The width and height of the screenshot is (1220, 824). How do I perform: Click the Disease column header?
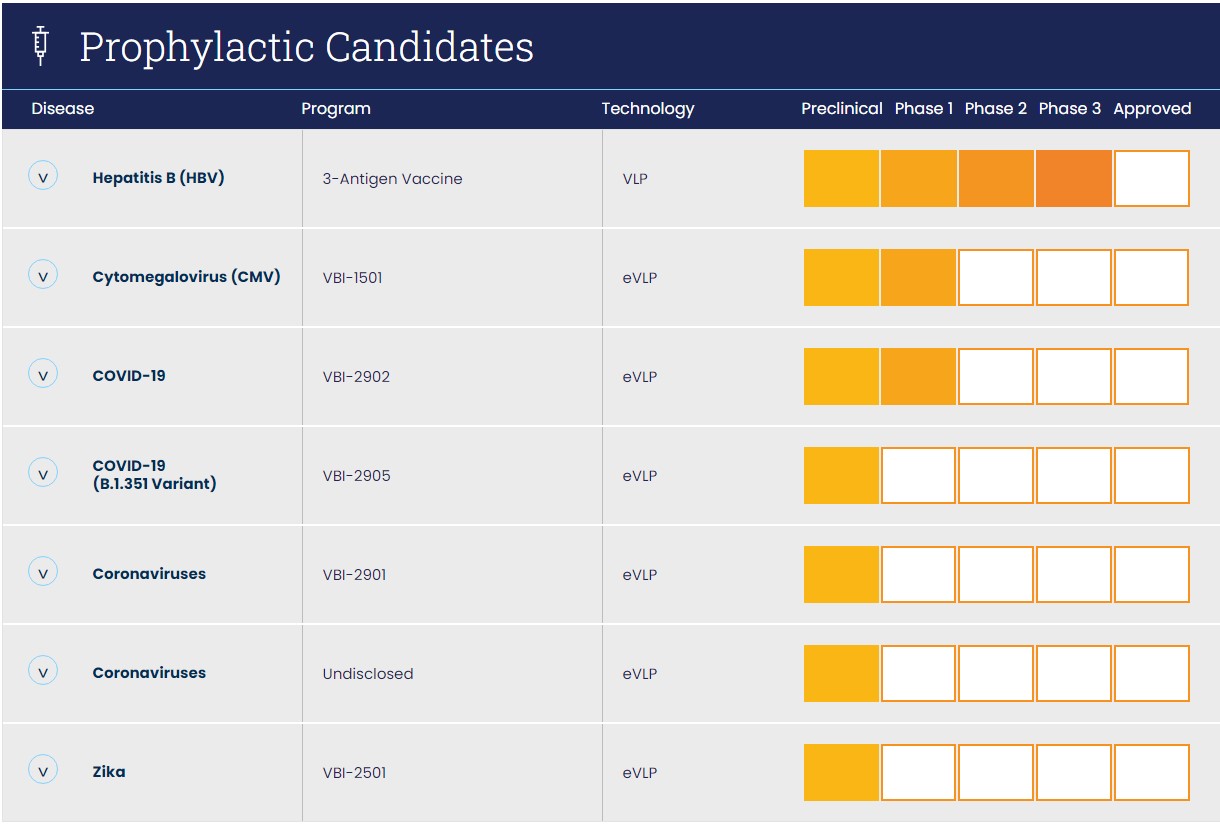click(x=62, y=109)
